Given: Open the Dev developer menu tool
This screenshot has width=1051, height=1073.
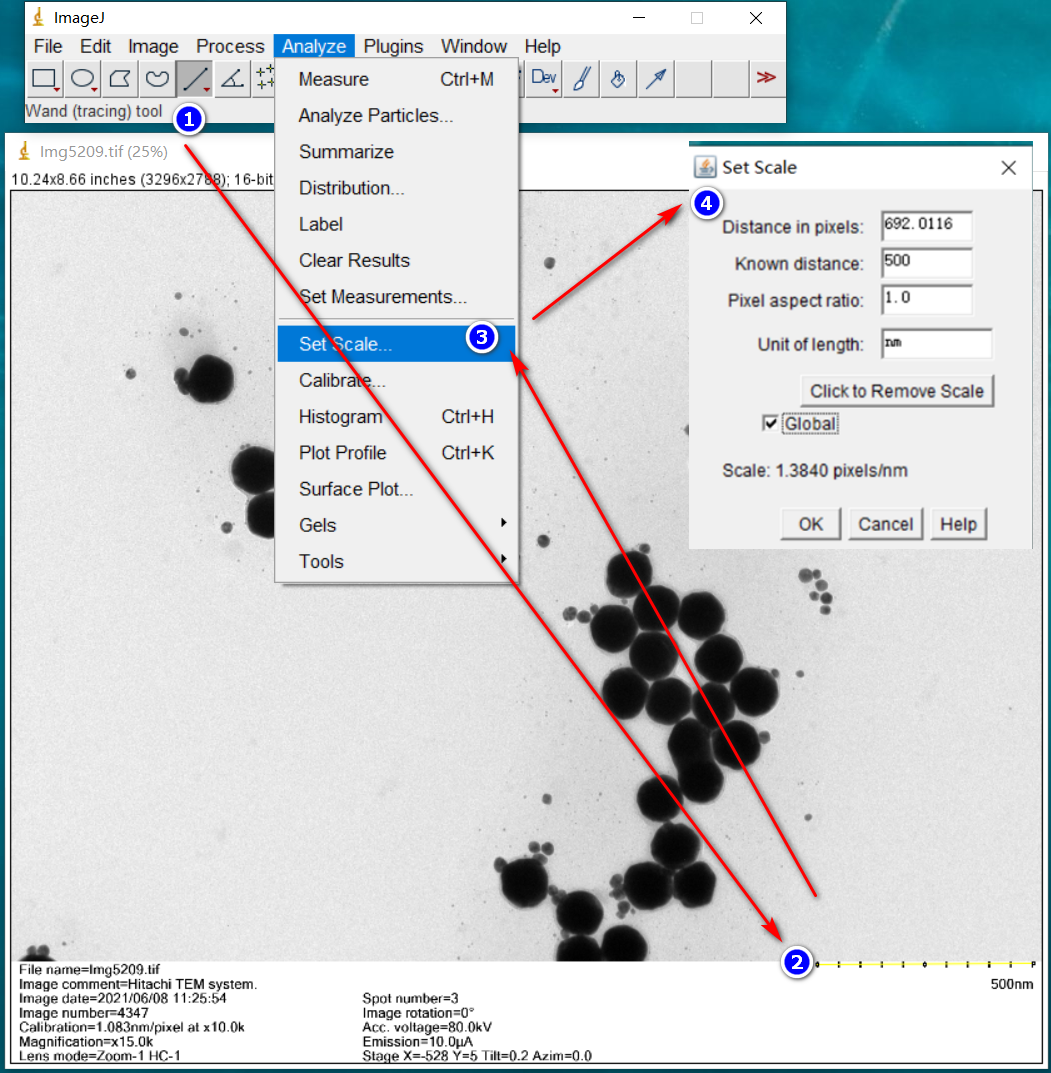Looking at the screenshot, I should [544, 79].
